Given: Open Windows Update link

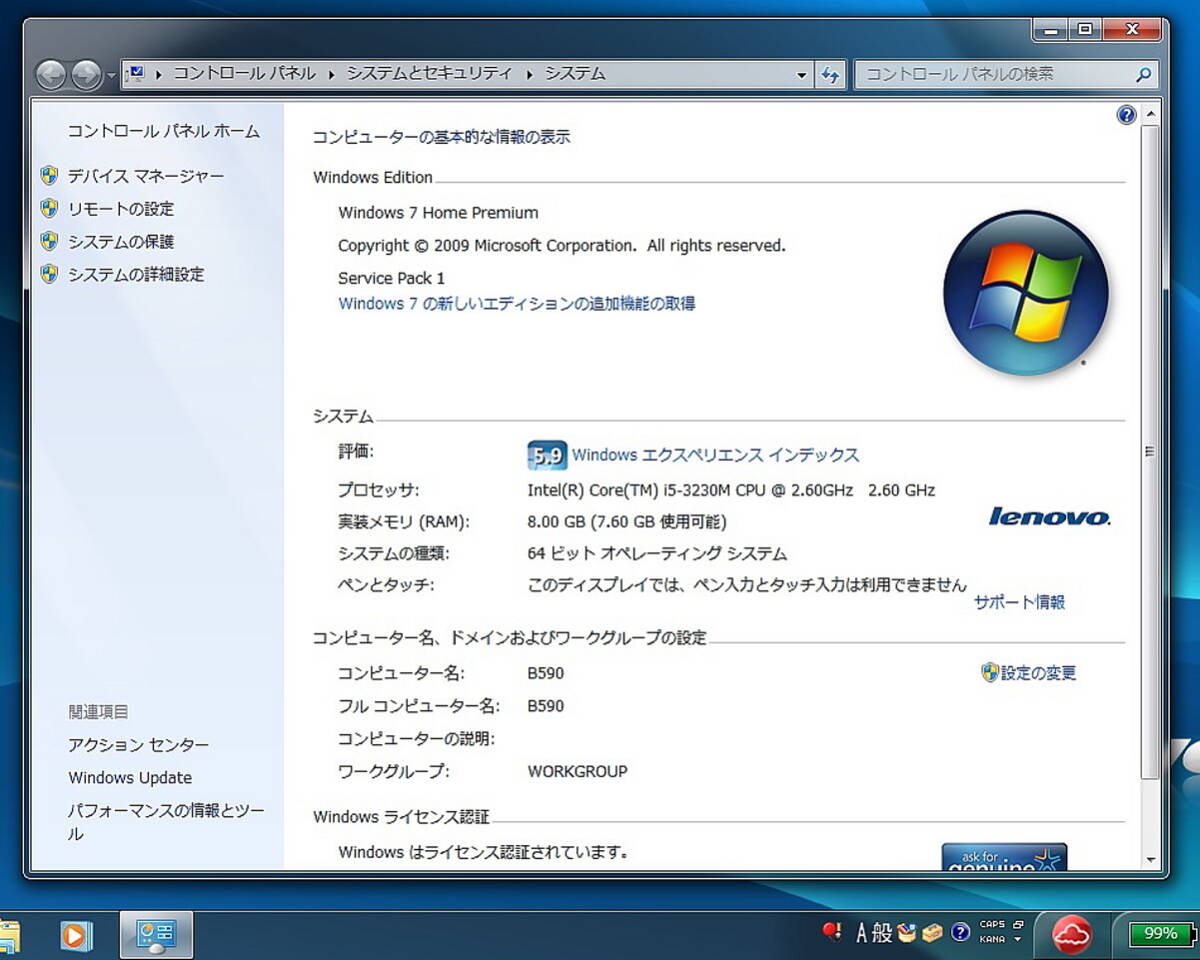Looking at the screenshot, I should tap(130, 778).
